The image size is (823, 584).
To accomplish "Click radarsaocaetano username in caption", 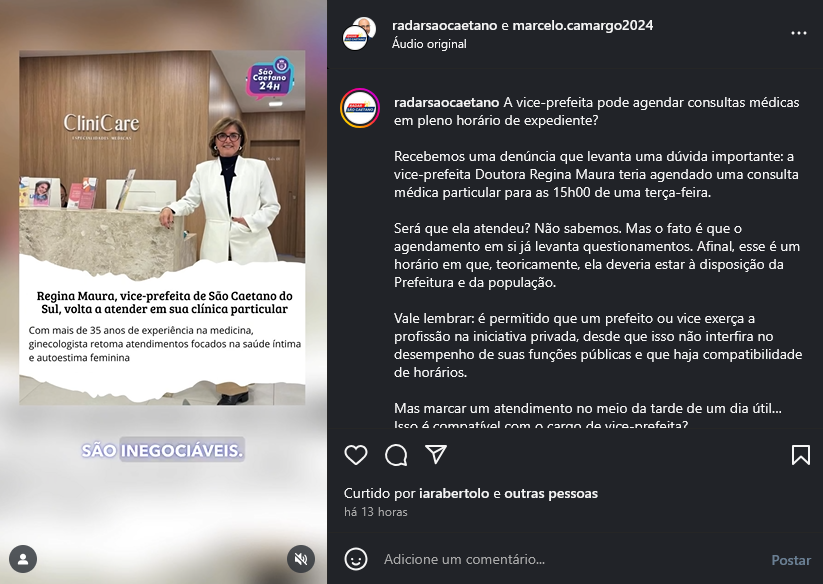I will coord(446,102).
